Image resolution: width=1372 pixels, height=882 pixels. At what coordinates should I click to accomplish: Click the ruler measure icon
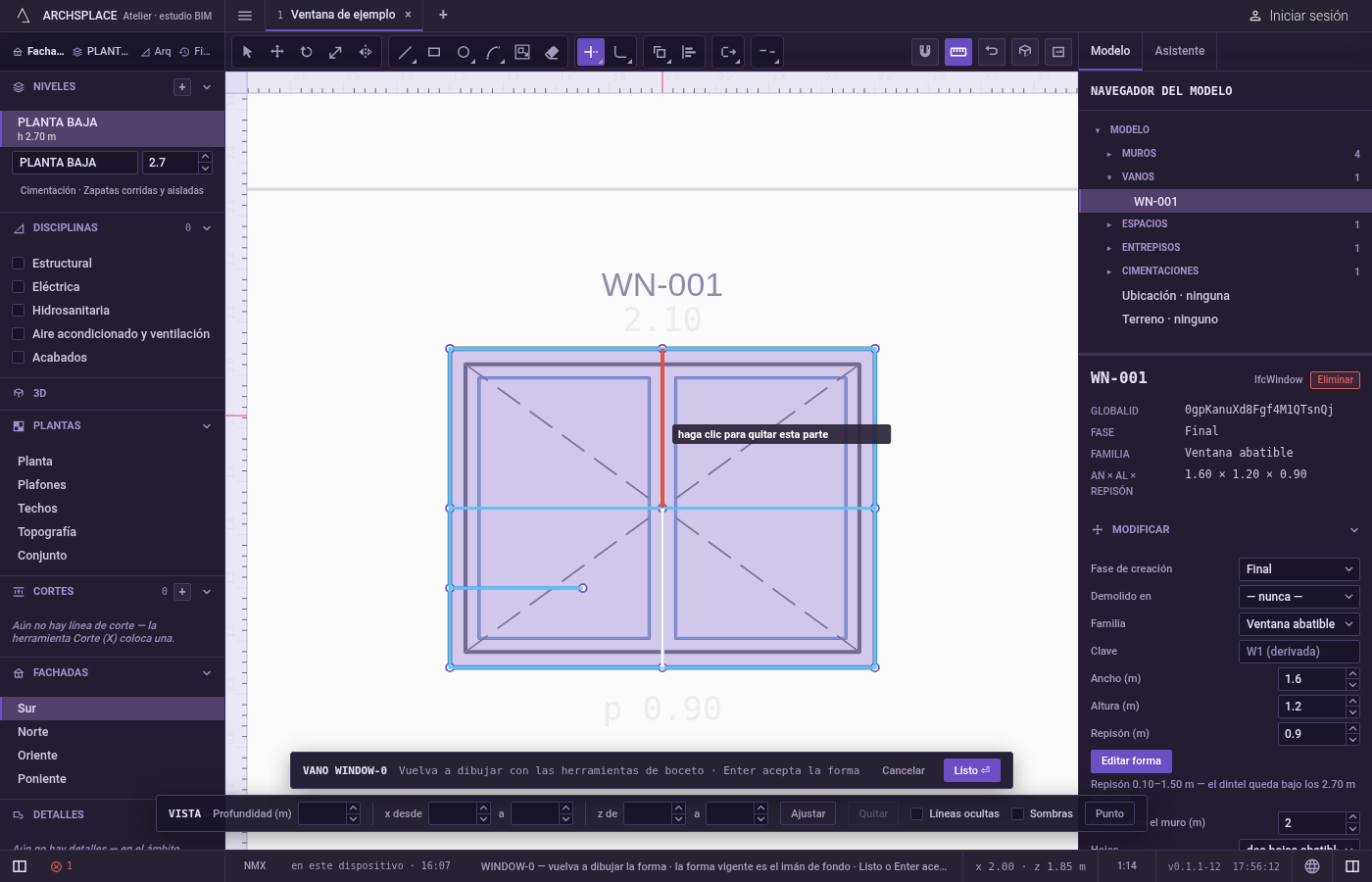click(x=958, y=52)
